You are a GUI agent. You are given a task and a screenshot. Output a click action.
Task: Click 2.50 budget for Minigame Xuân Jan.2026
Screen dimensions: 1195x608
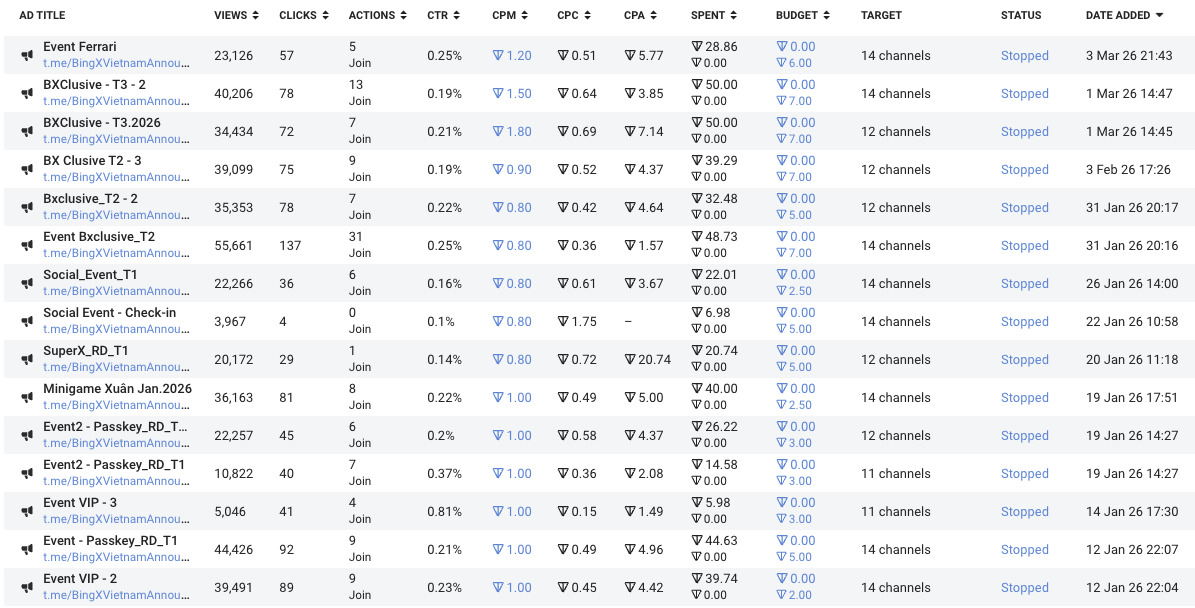coord(794,405)
